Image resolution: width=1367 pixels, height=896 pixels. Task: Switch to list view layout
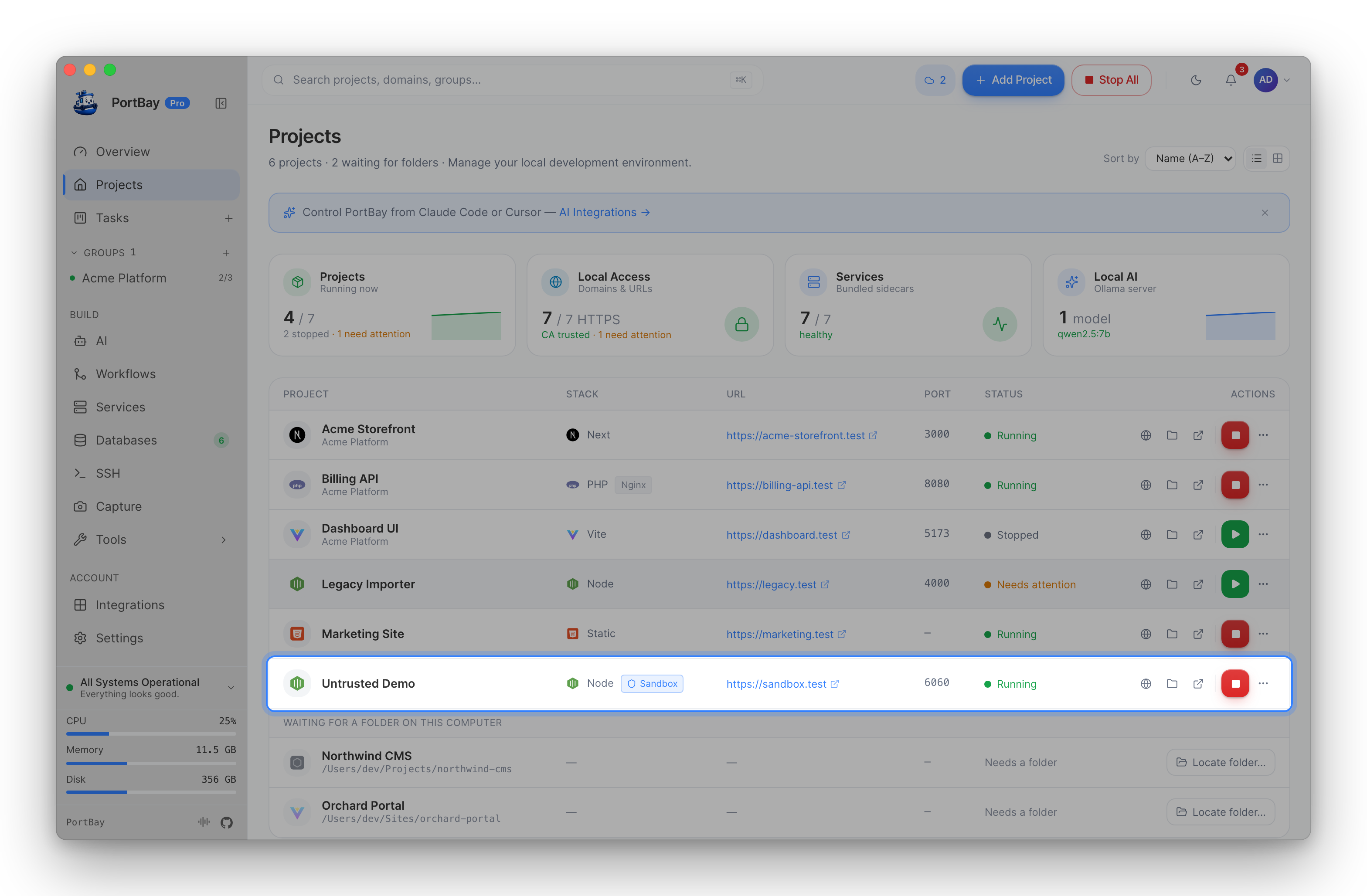tap(1257, 159)
